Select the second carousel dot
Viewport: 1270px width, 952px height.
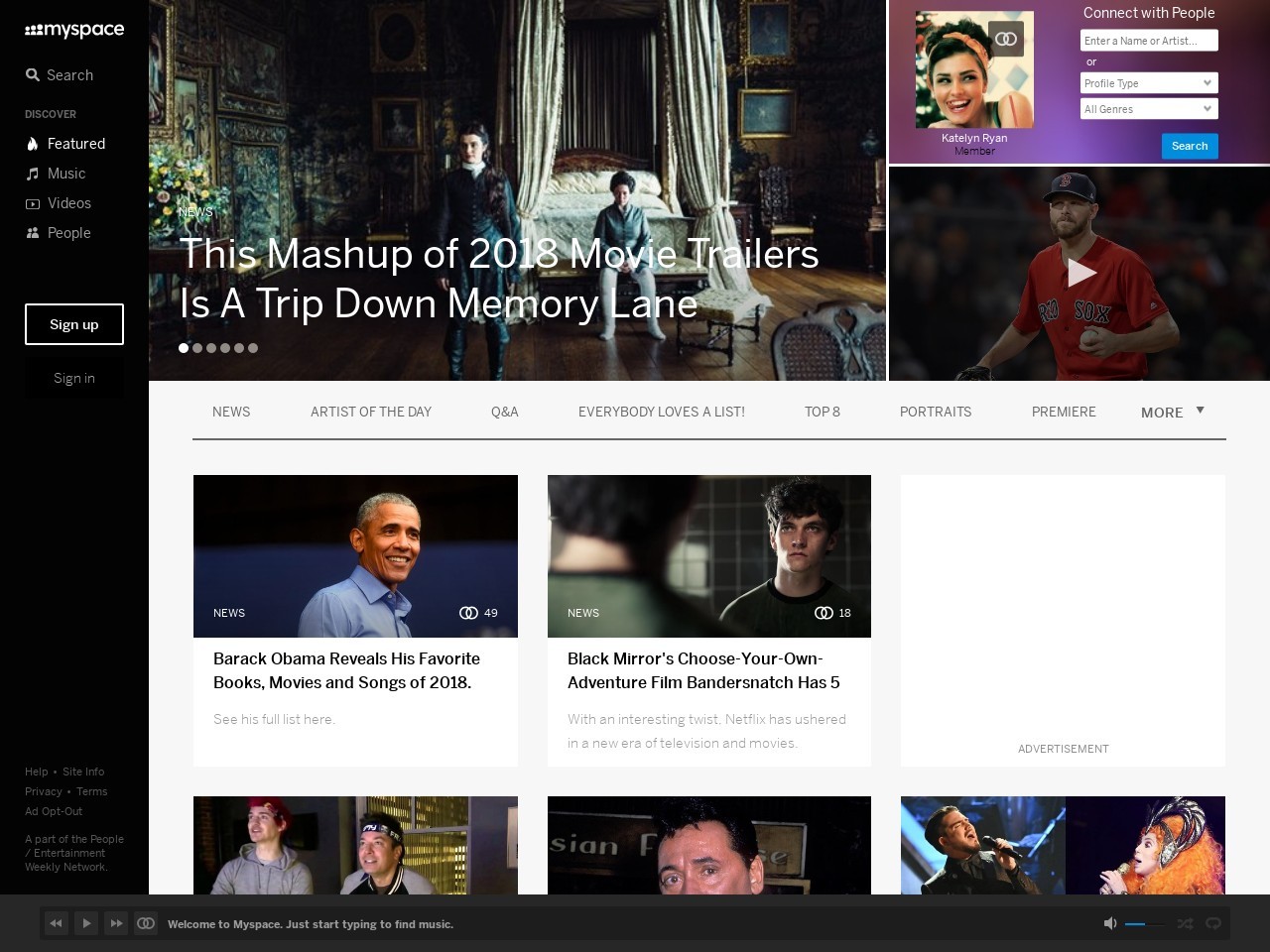click(197, 348)
